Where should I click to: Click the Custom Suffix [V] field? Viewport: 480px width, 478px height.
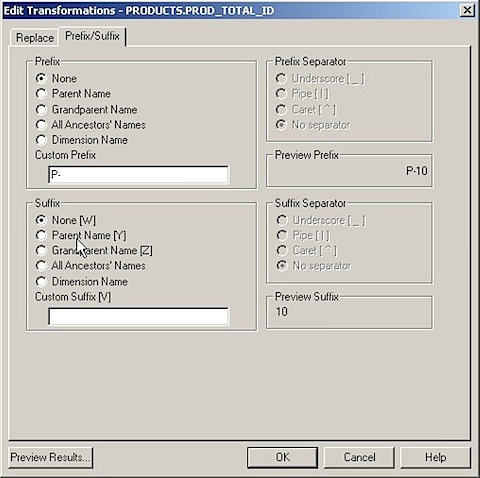point(138,316)
